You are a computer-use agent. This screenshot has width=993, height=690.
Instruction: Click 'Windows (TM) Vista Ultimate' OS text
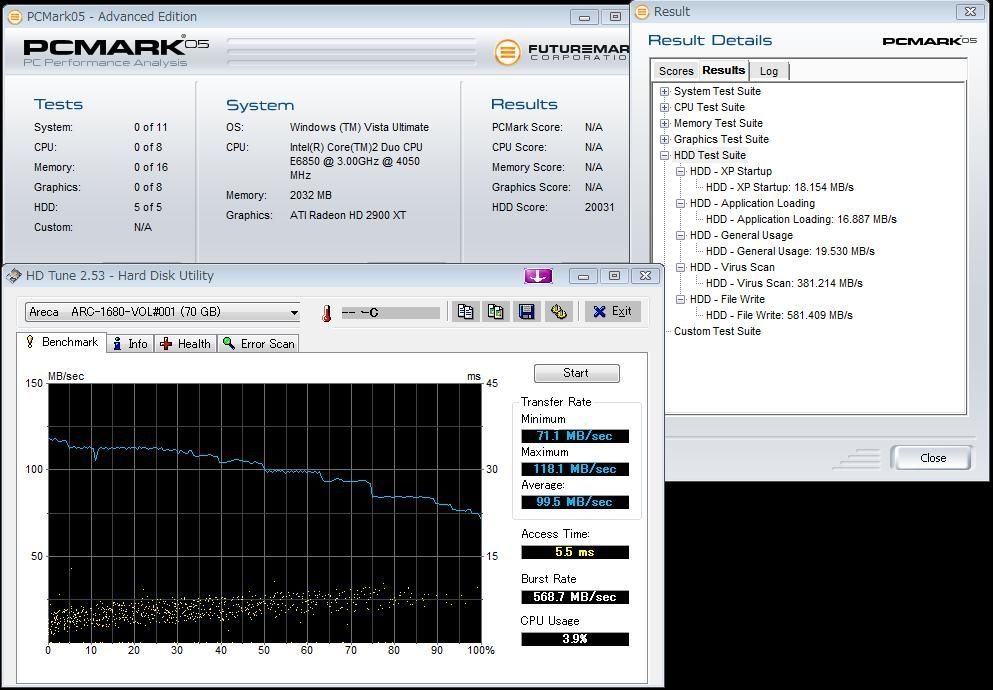(x=359, y=127)
